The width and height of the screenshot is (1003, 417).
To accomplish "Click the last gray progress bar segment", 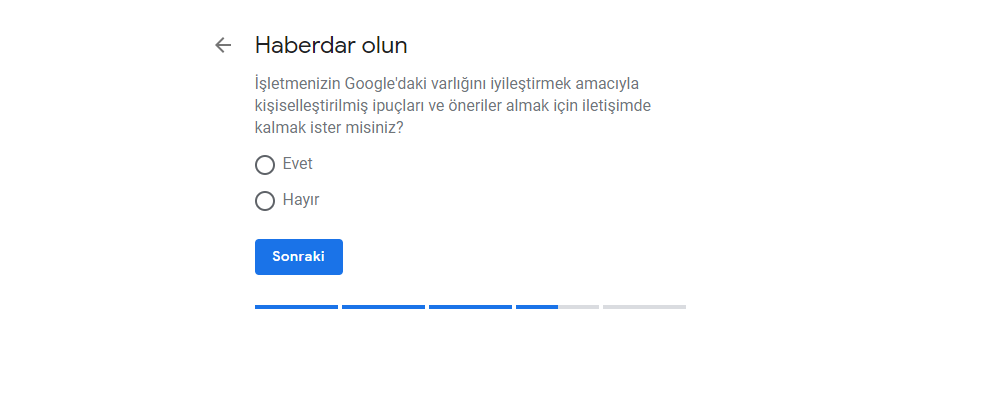I will 644,307.
